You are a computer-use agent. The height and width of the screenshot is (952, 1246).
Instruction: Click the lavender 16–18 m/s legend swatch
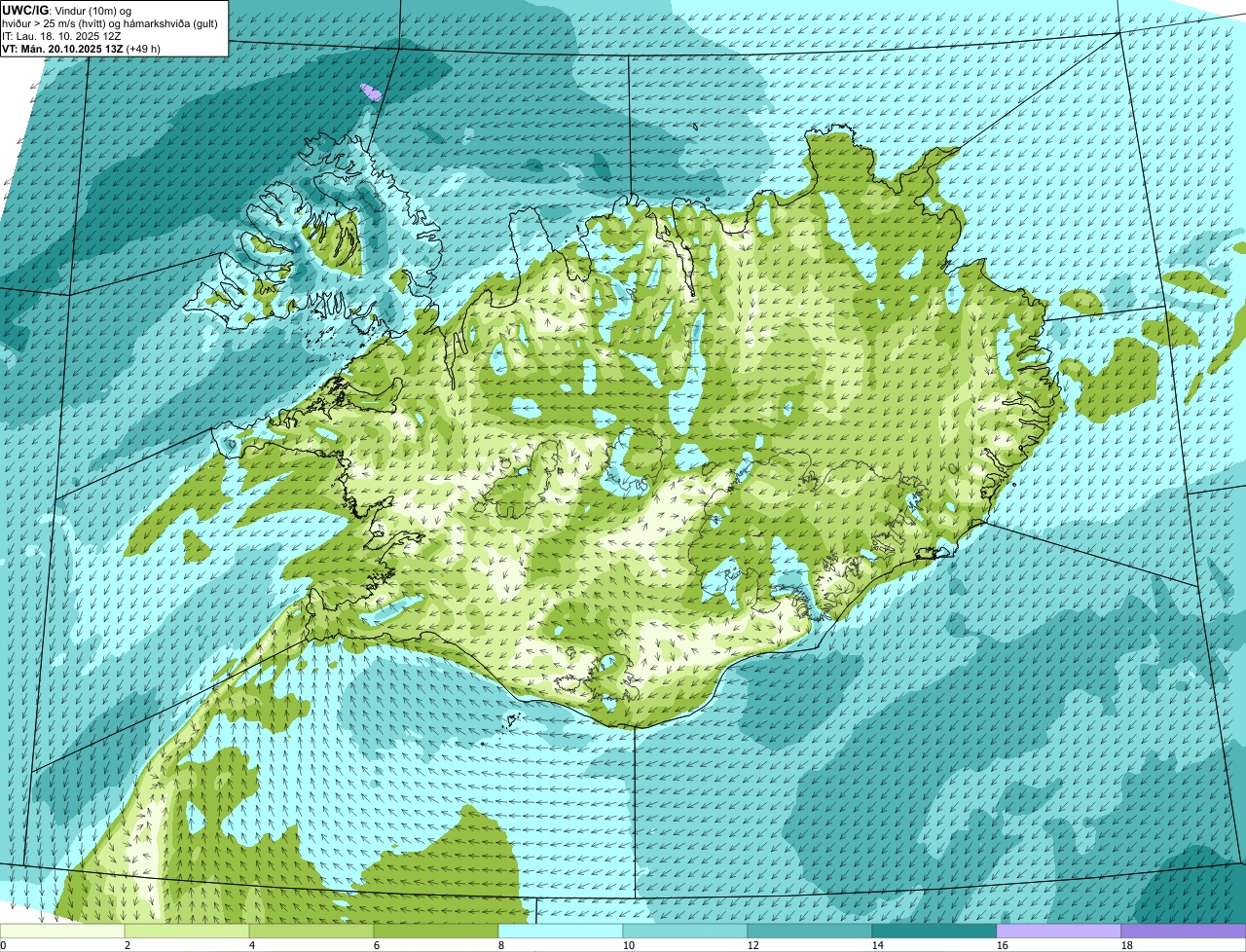click(1059, 931)
